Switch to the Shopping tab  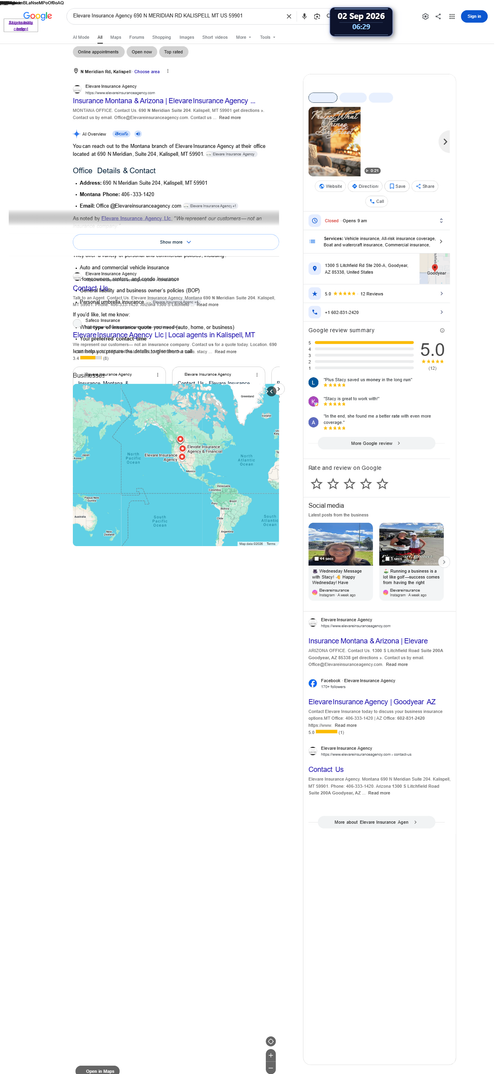162,37
